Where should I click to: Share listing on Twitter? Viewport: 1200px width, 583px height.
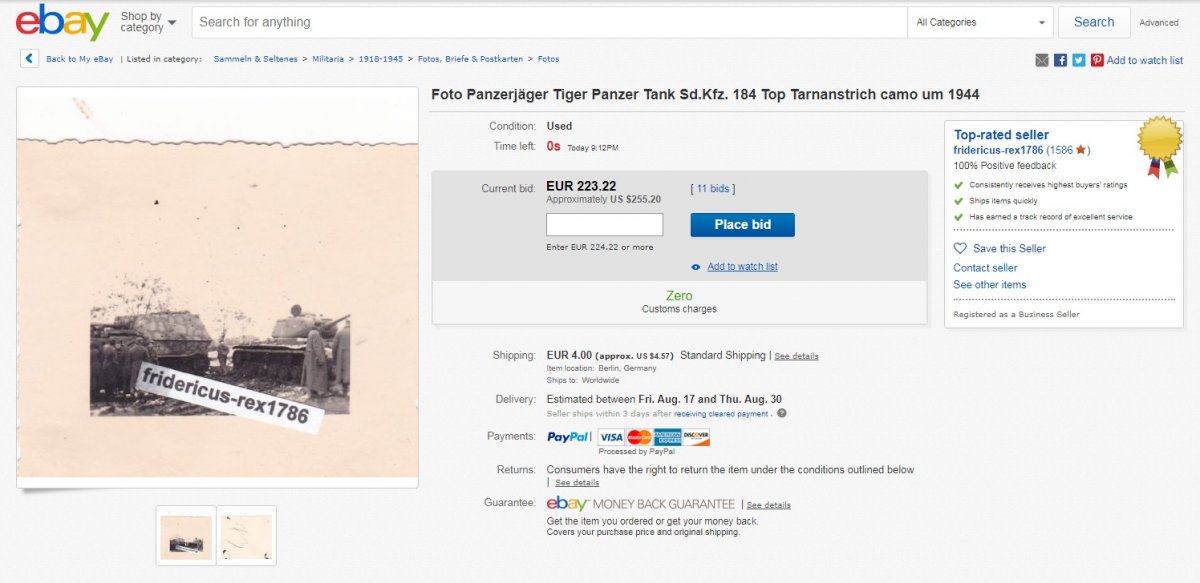(x=1079, y=60)
